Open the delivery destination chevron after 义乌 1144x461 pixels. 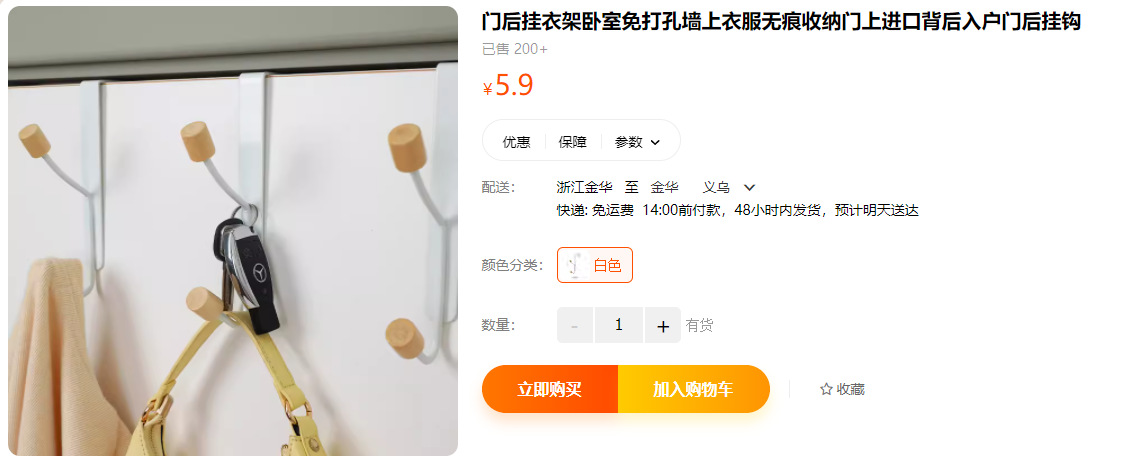tap(749, 187)
